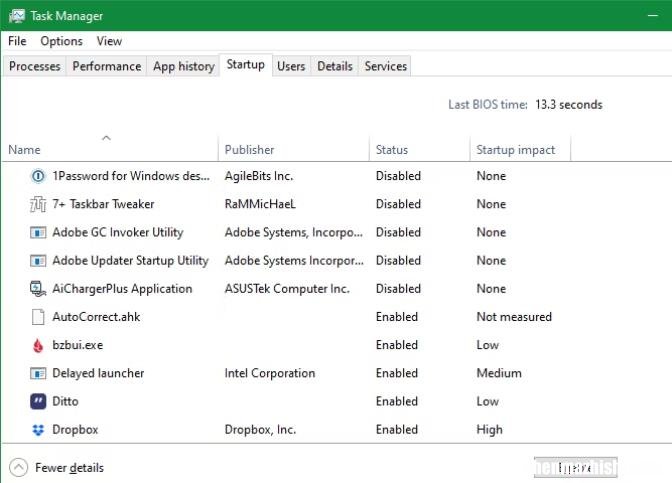Select the Adobe Updater Startup Utility name

point(130,261)
